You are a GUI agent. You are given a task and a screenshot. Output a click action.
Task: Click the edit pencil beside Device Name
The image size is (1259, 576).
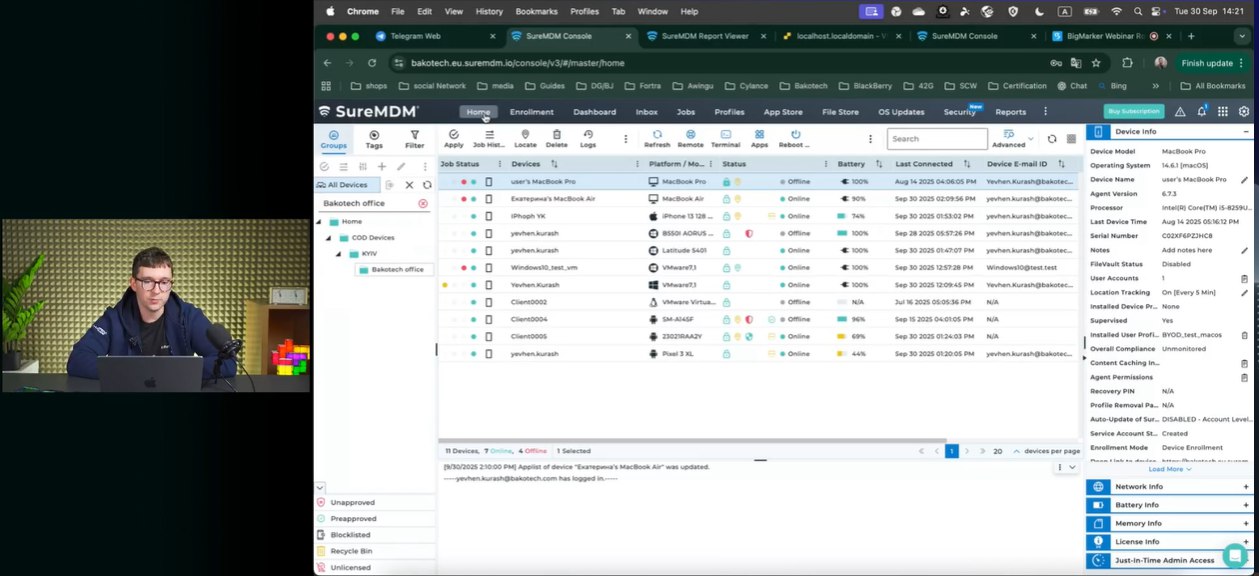pos(1244,179)
